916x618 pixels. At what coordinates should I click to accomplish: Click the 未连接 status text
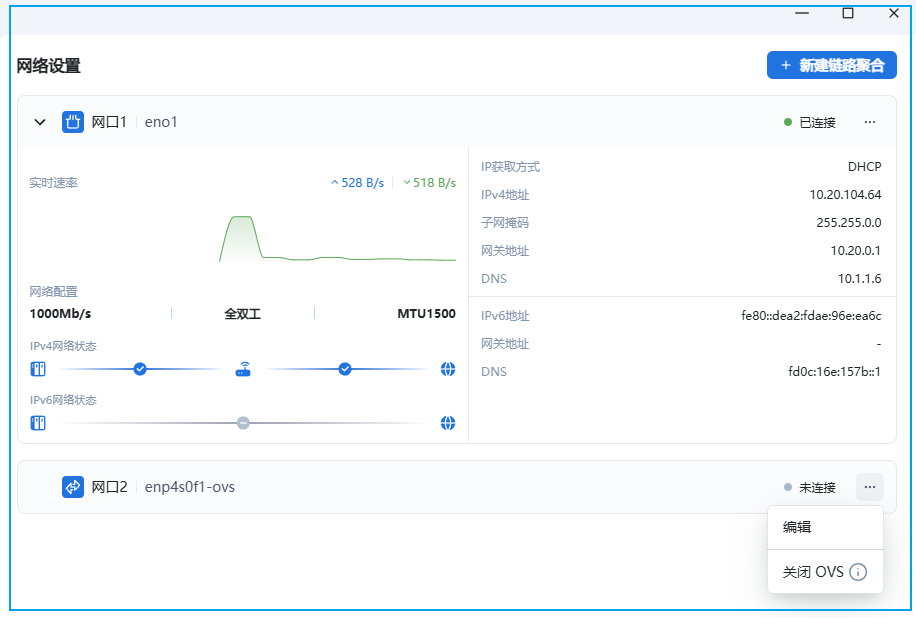(817, 488)
